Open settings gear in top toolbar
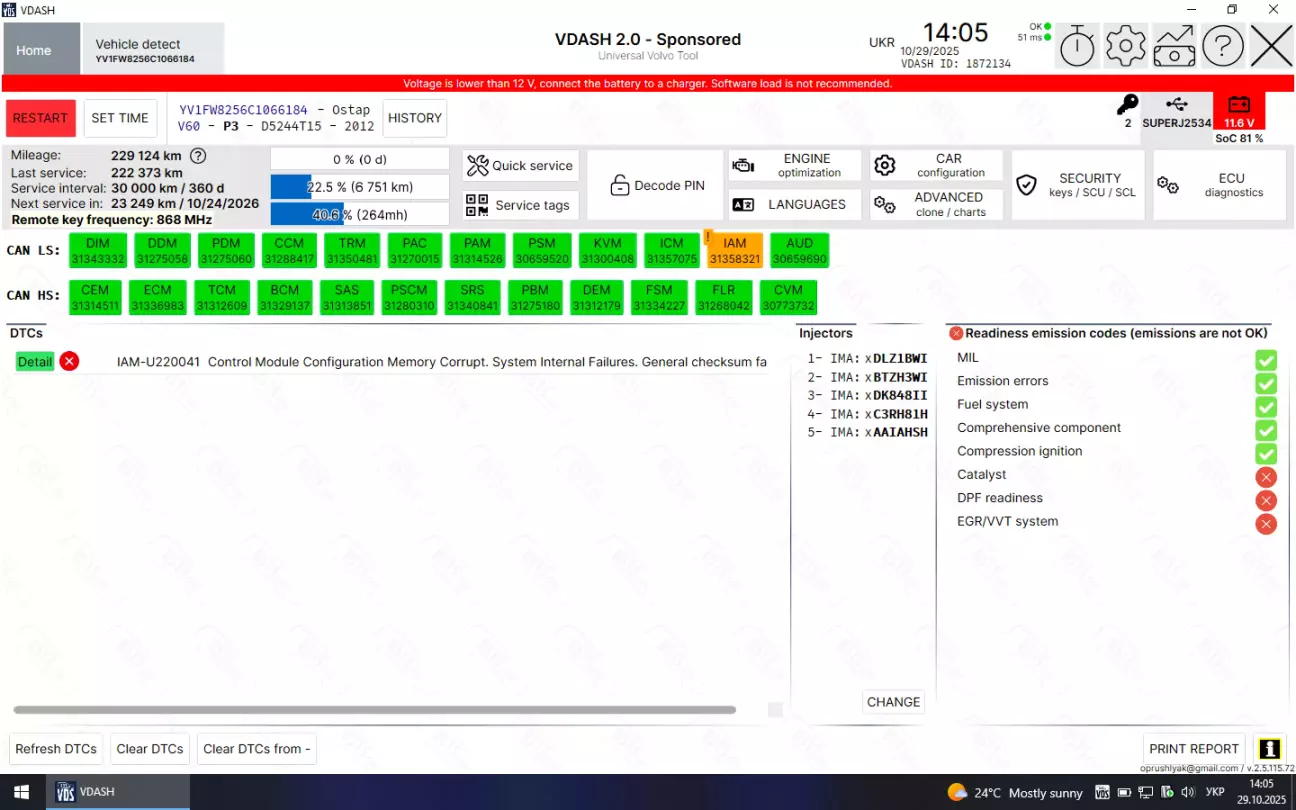Screen dimensions: 1296x810 [1125, 46]
